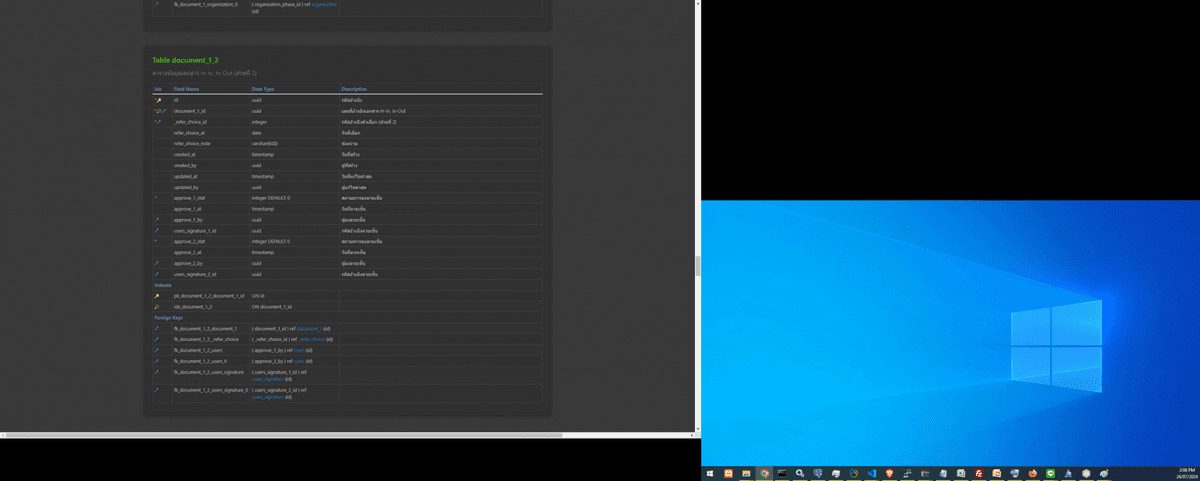Click the Description column header
1200x481 pixels.
point(354,89)
